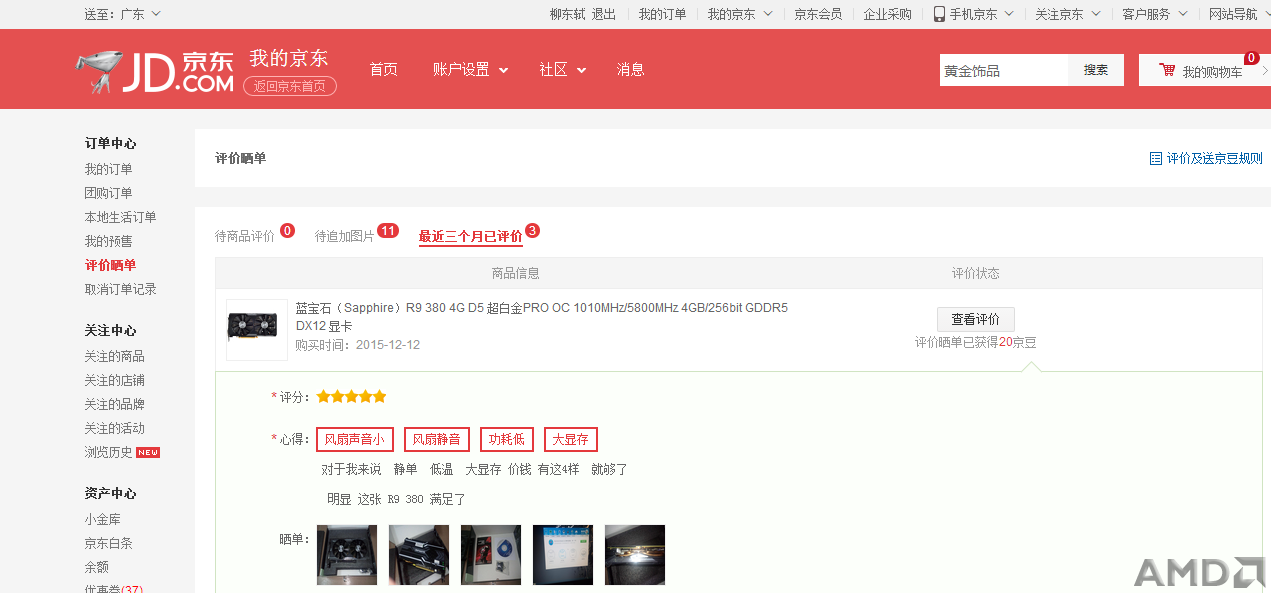Open 我的订单 in the sidebar
This screenshot has height=593, width=1271.
[108, 169]
